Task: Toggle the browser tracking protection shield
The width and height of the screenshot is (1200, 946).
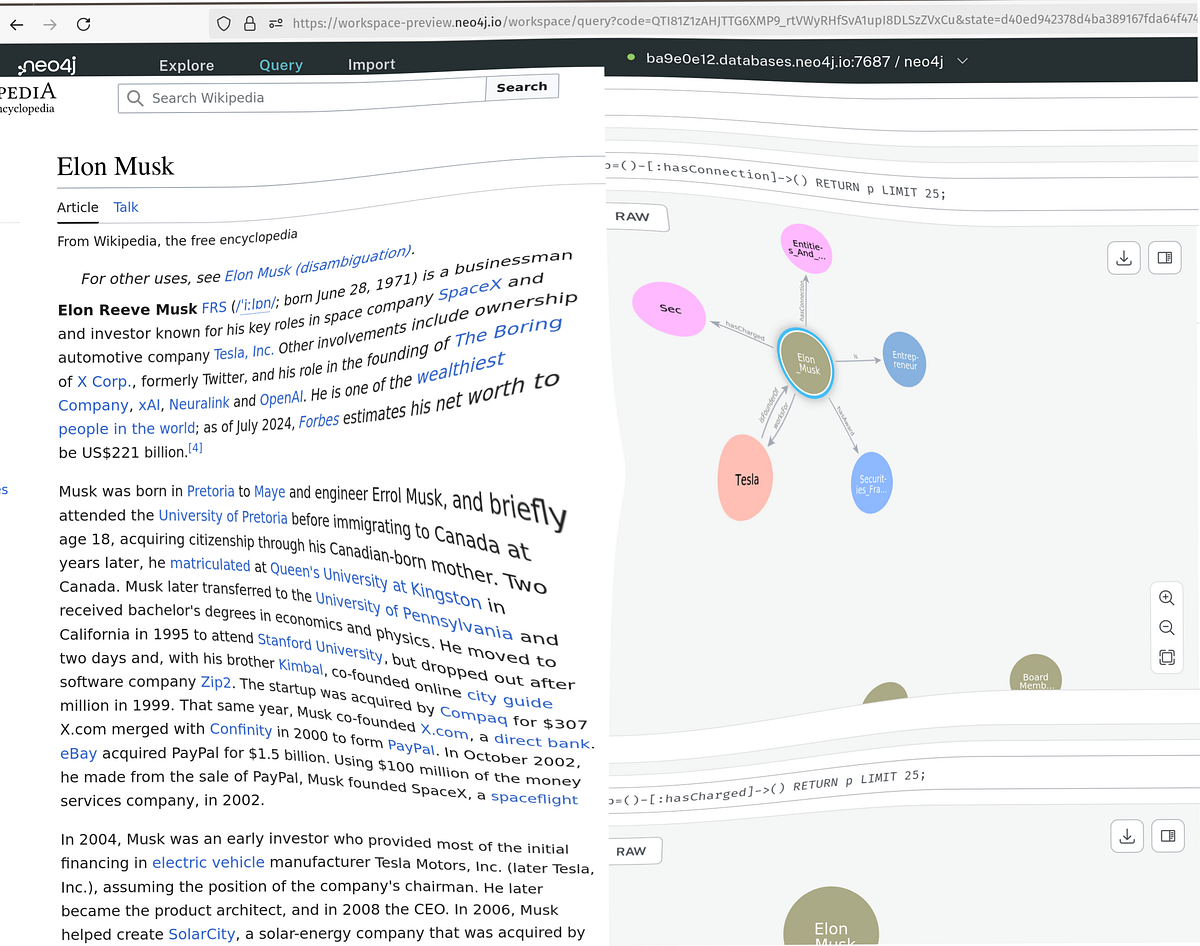Action: (x=222, y=24)
